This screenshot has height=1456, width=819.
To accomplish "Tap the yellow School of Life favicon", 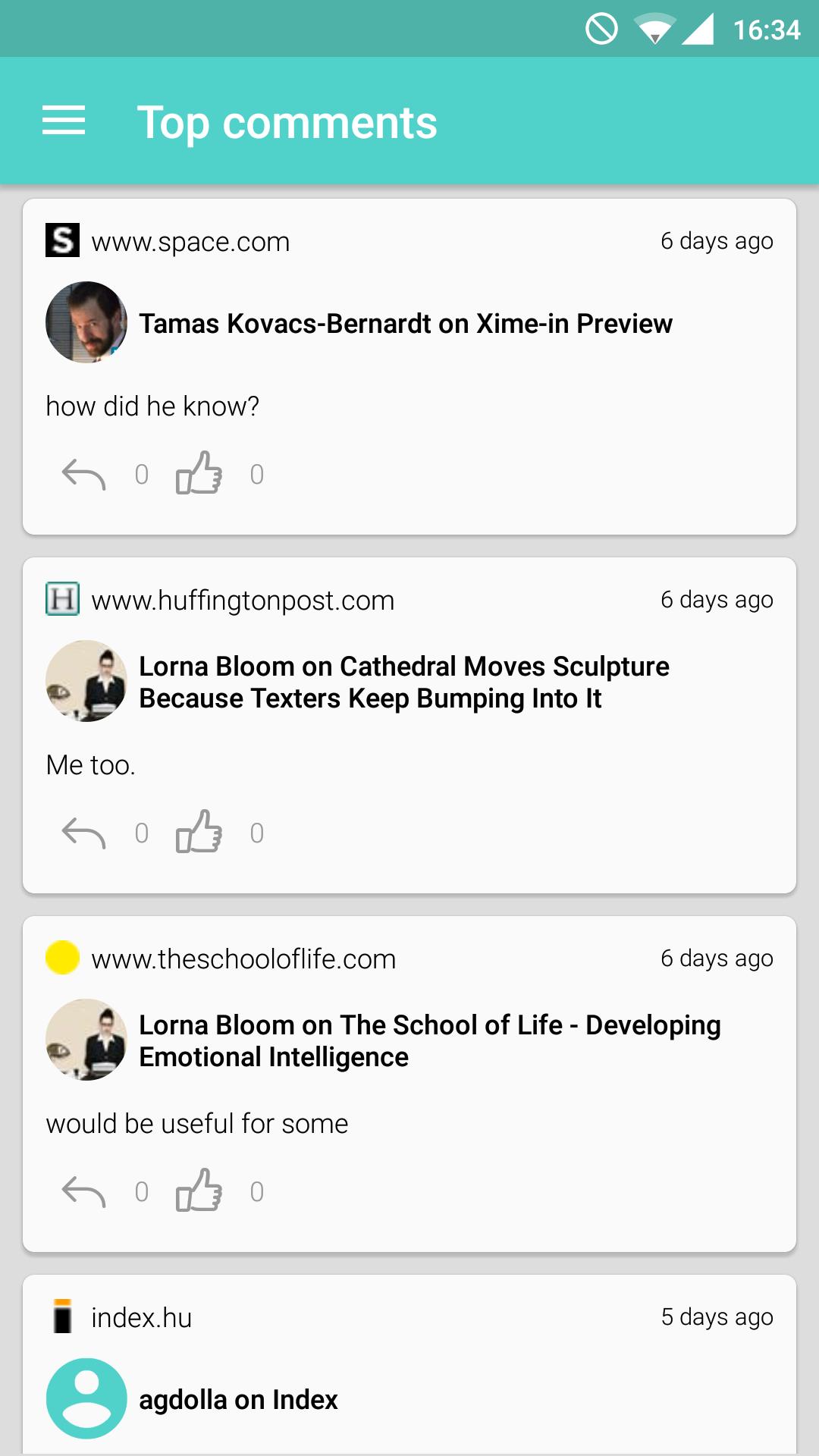I will [x=62, y=958].
